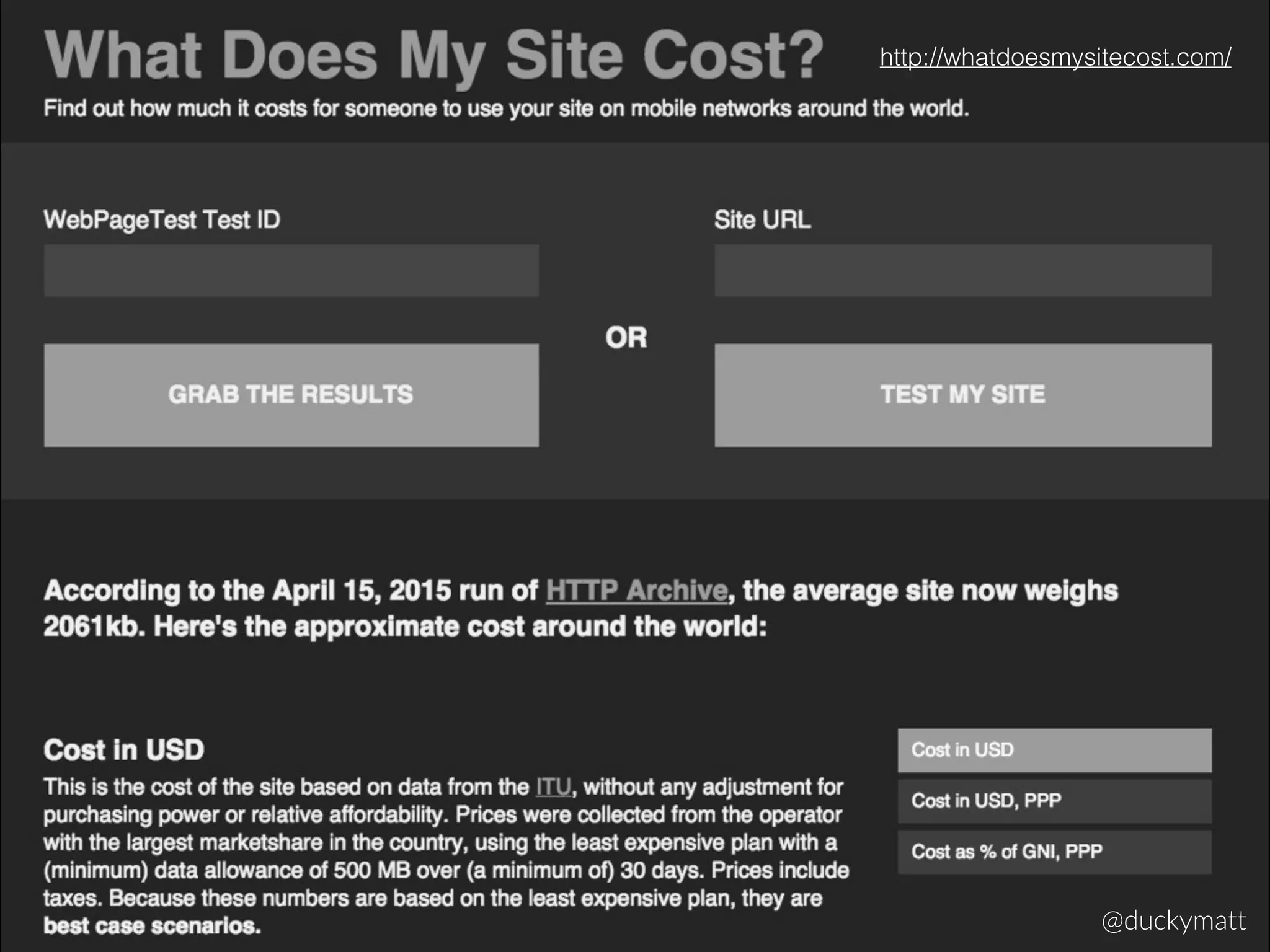Click the Test My Site button

[963, 395]
